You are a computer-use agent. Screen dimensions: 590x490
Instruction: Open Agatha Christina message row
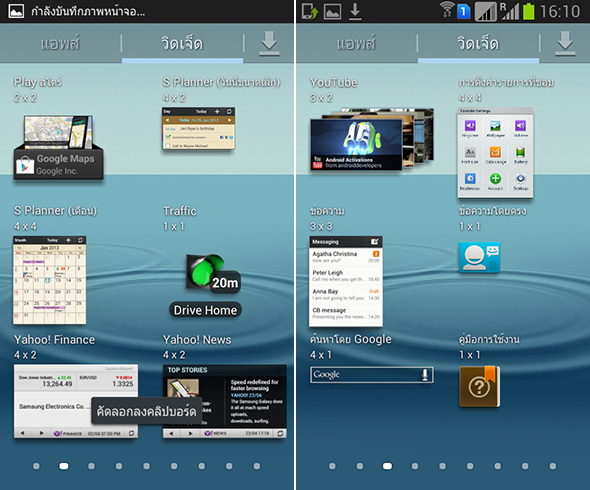click(346, 257)
